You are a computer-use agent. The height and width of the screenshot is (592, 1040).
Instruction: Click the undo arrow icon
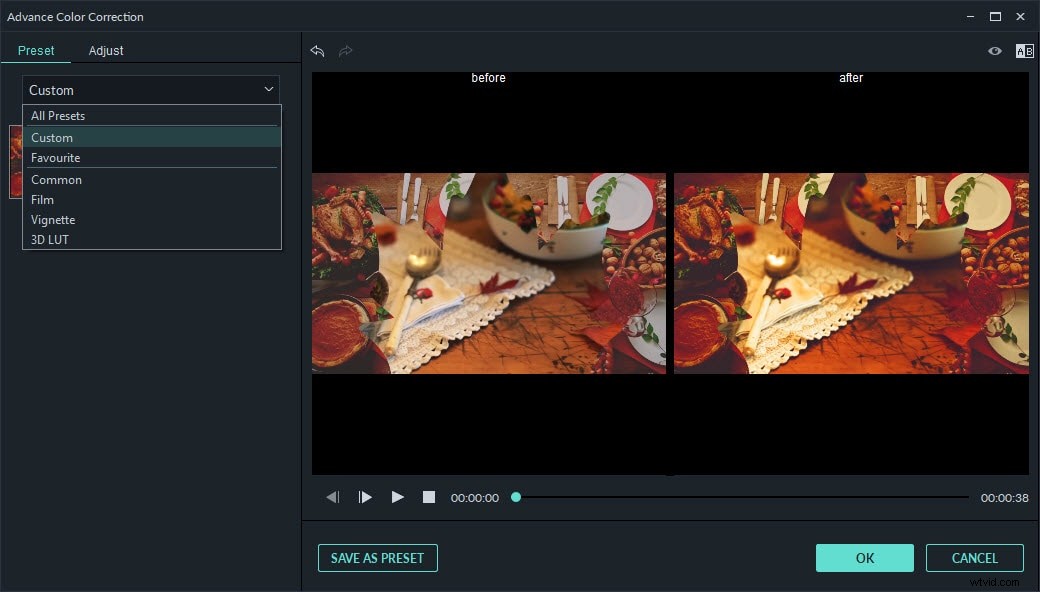(318, 51)
